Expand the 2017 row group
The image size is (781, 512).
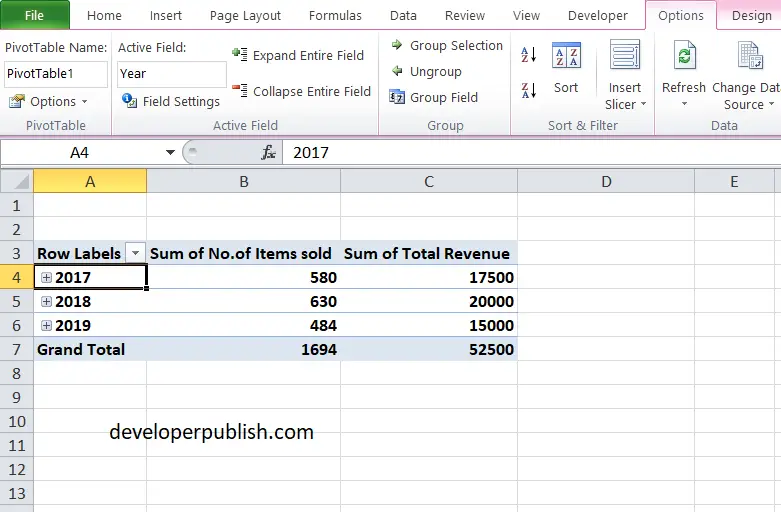[x=46, y=278]
